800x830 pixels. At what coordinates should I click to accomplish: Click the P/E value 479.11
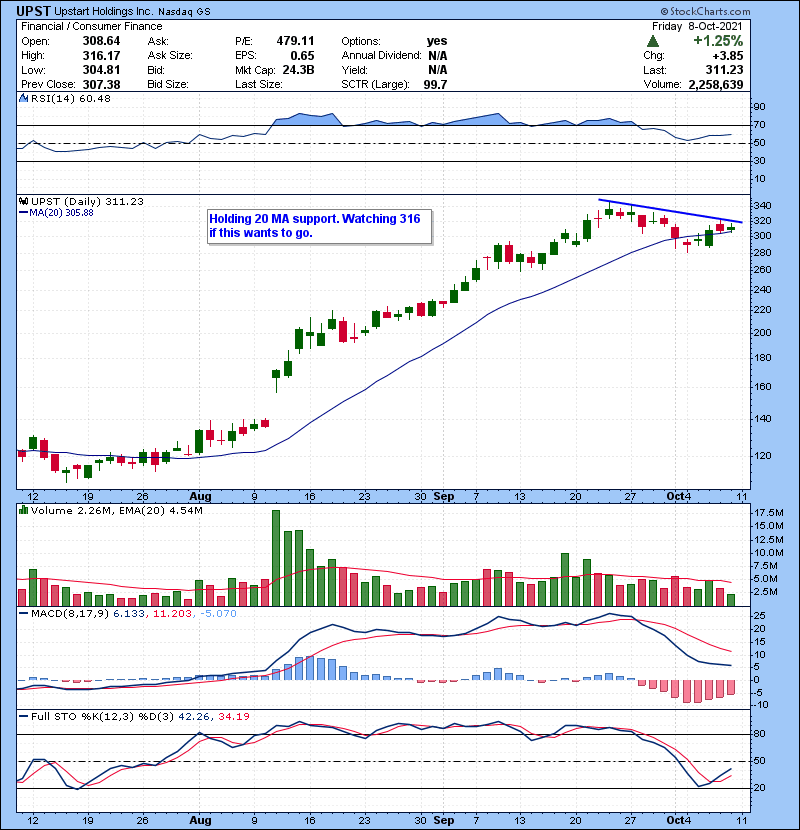[x=295, y=41]
